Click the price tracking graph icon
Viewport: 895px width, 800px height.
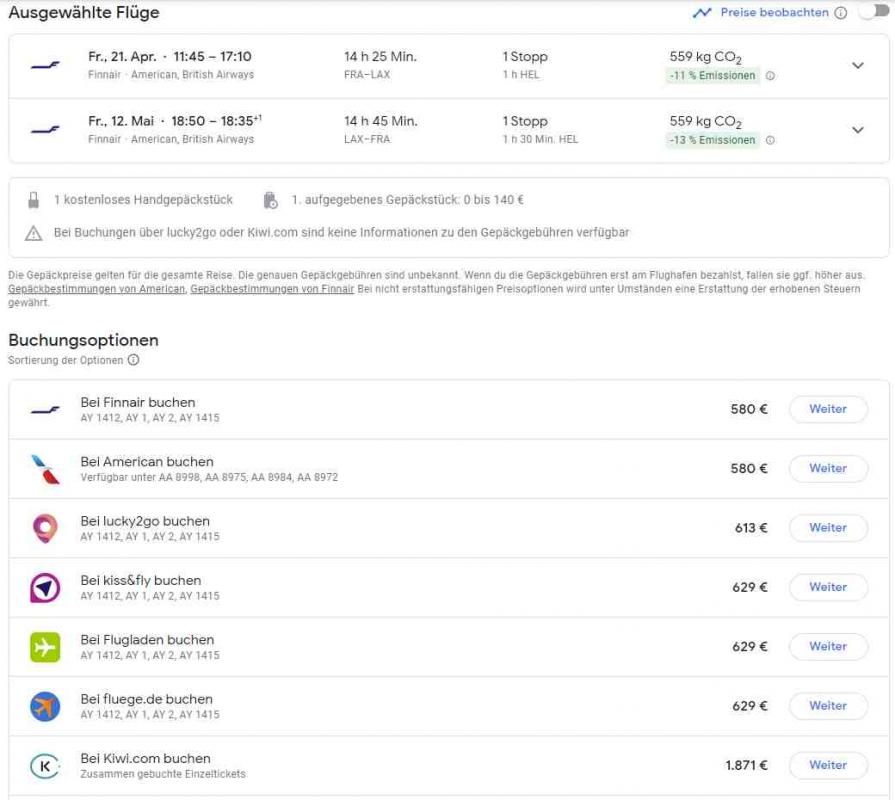(x=702, y=13)
